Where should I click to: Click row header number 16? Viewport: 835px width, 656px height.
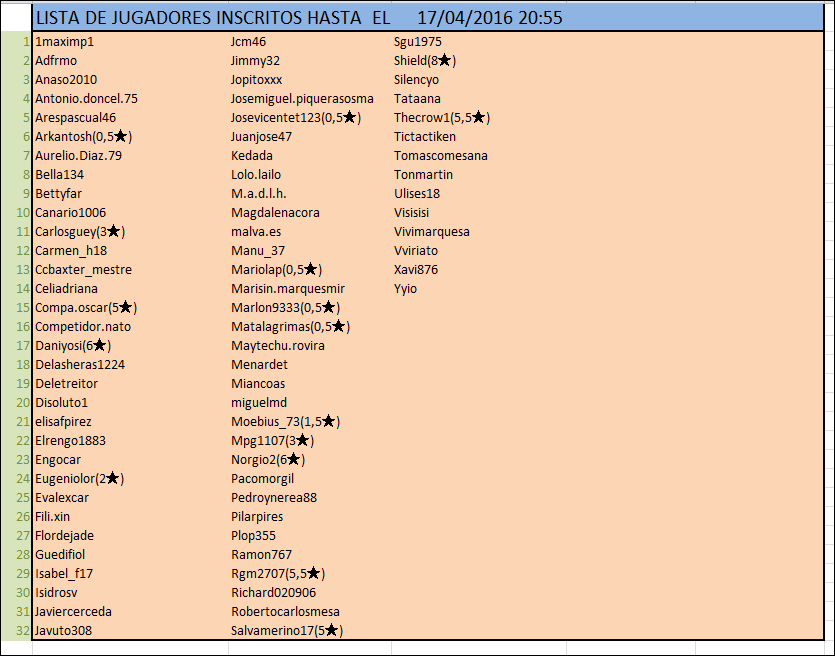tap(20, 326)
